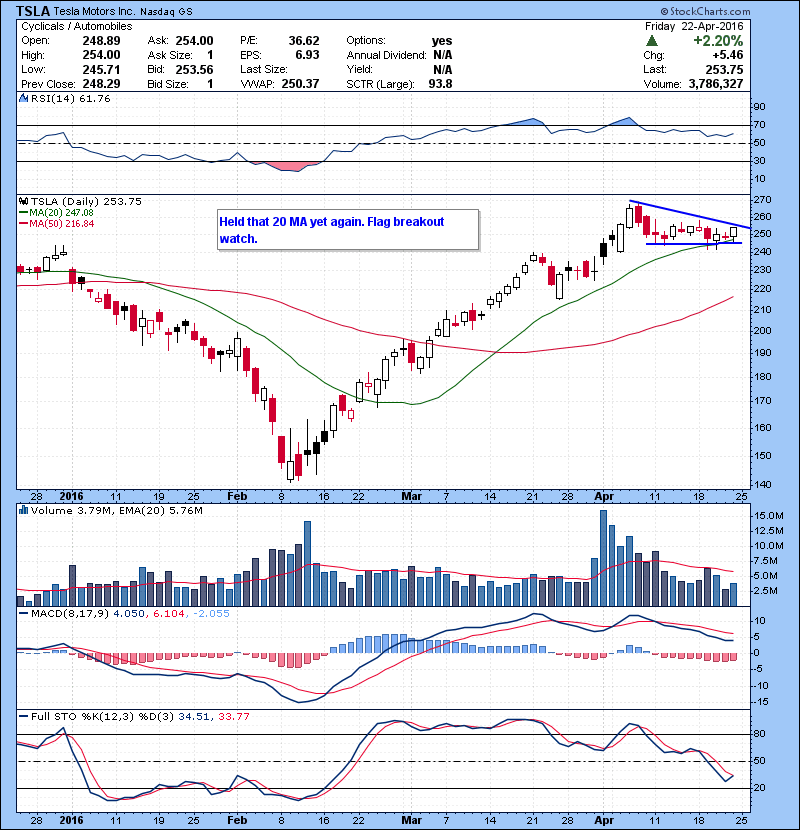Screen dimensions: 800x830
Task: Click the candlestick icon beside TSLA (Daily)
Action: click(23, 201)
